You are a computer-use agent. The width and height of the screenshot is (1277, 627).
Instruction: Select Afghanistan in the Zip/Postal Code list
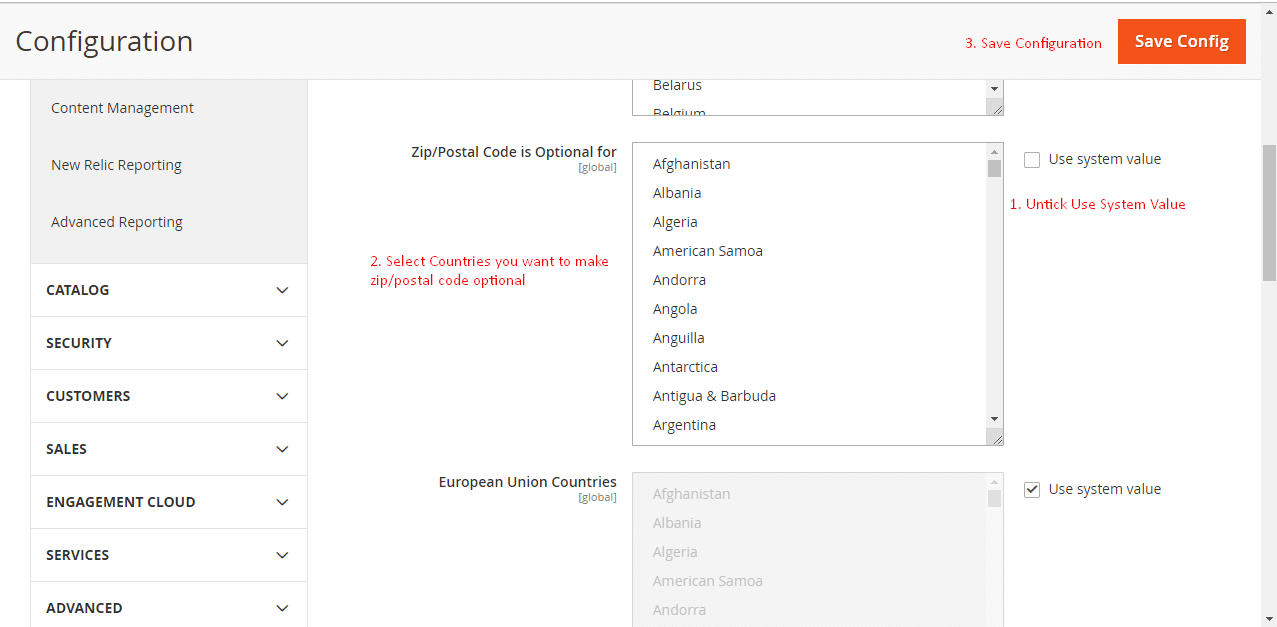tap(691, 163)
